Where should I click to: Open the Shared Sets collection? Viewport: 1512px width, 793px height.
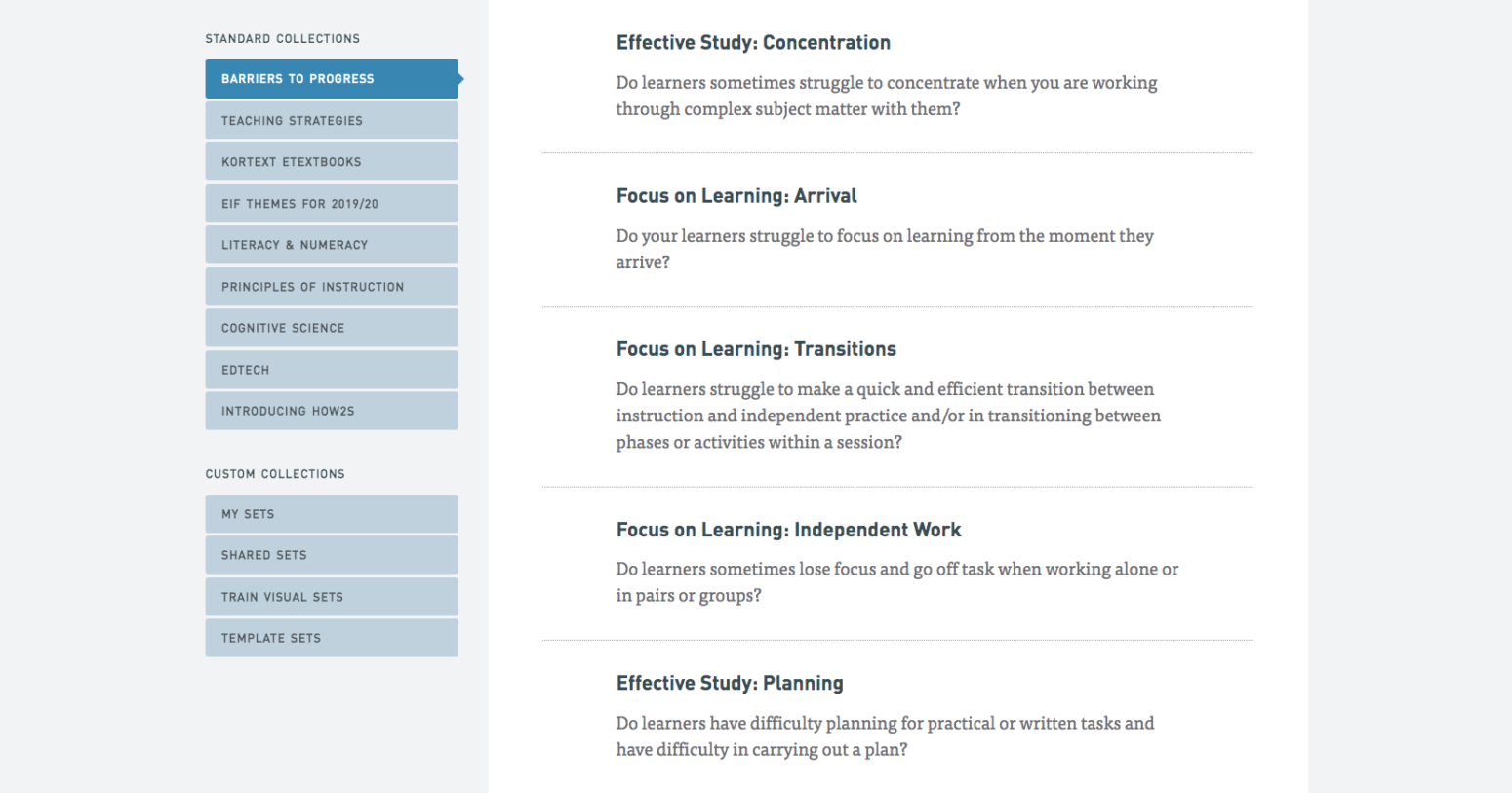(332, 555)
